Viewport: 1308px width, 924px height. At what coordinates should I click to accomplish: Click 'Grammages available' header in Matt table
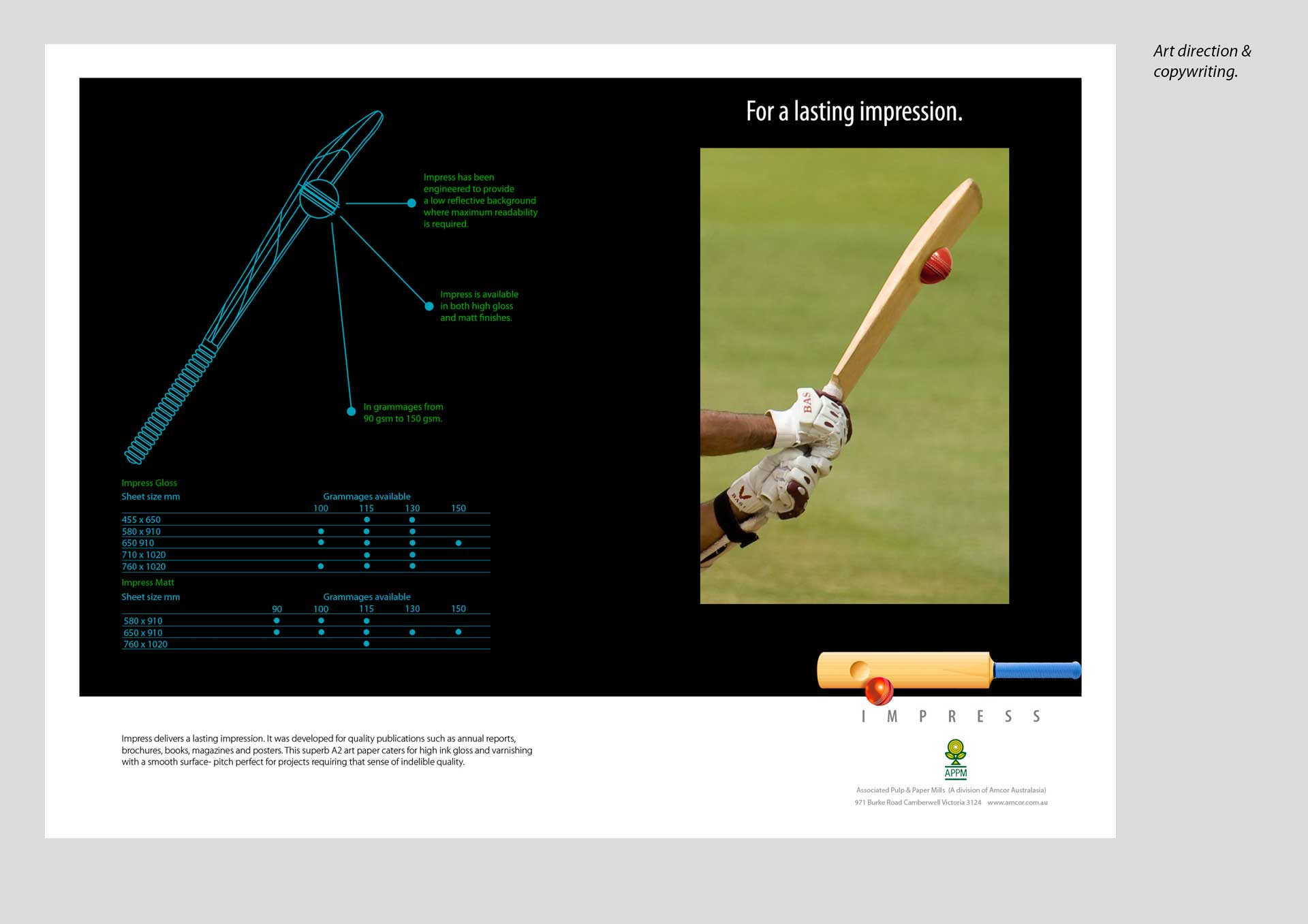coord(367,596)
